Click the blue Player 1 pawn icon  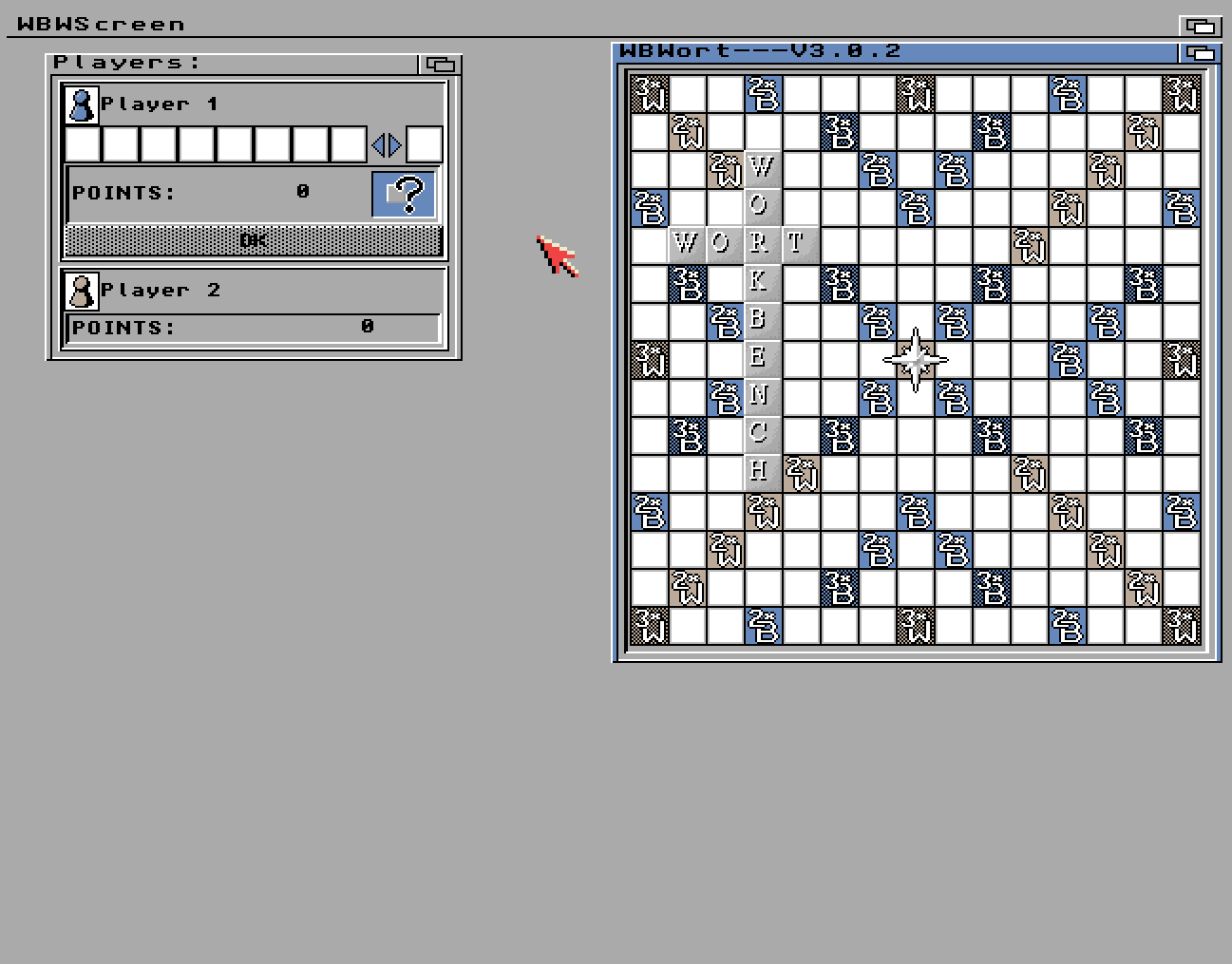click(81, 104)
